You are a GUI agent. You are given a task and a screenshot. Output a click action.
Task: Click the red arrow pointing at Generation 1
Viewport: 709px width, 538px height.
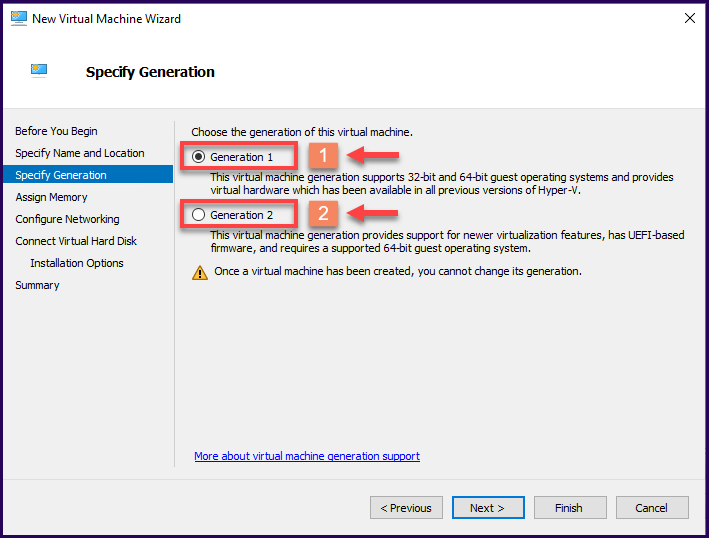pyautogui.click(x=370, y=156)
